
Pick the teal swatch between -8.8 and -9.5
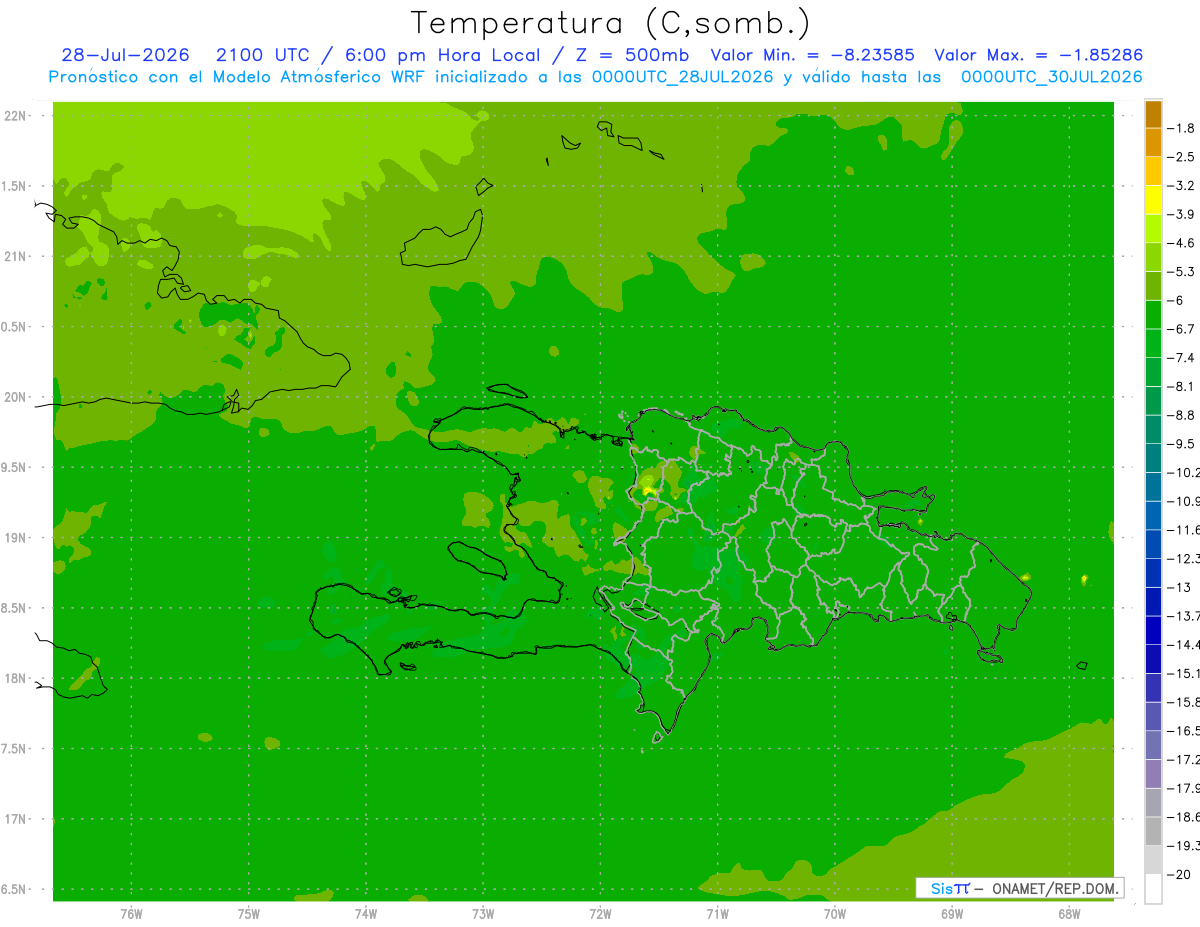(x=1153, y=429)
